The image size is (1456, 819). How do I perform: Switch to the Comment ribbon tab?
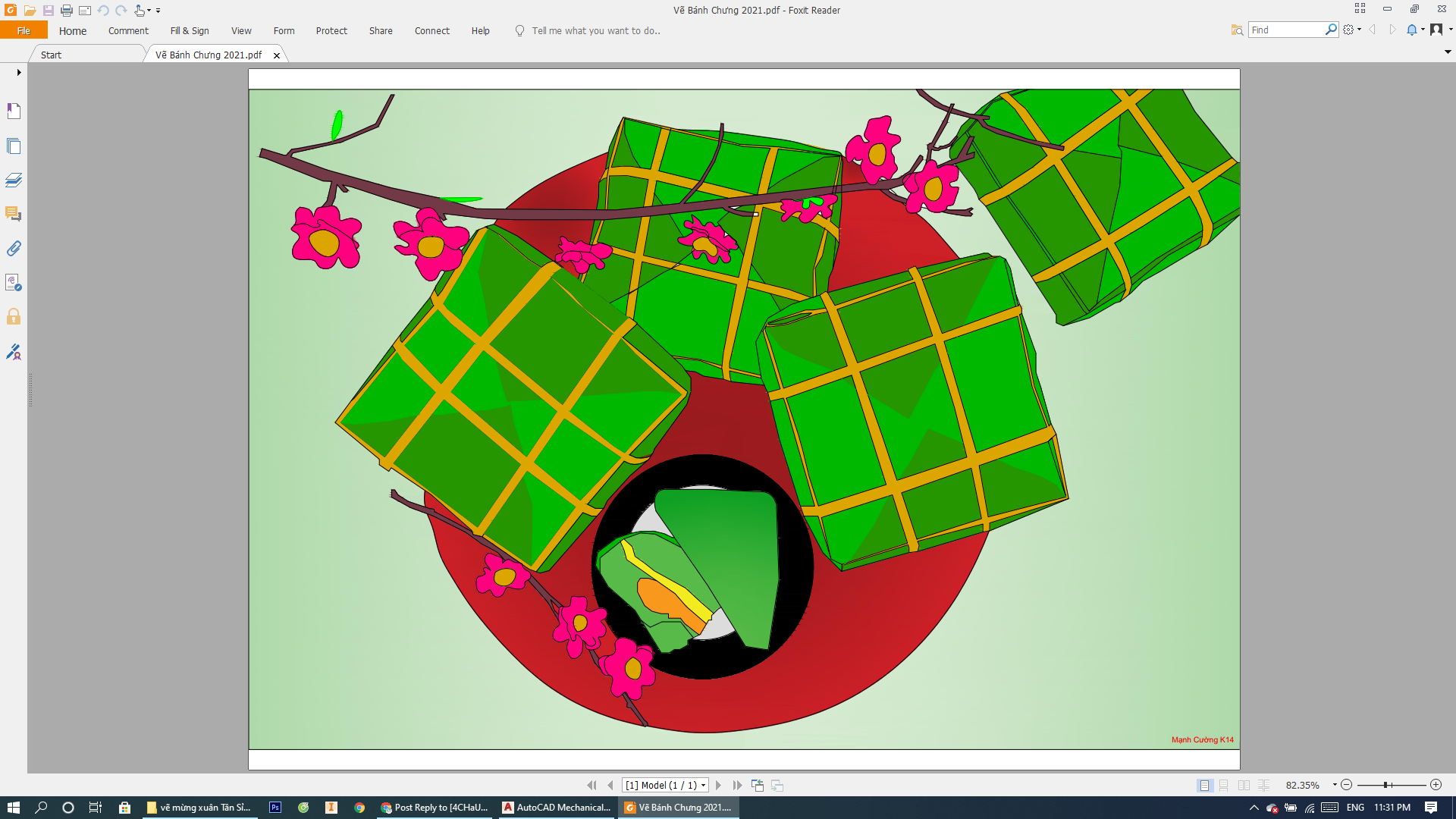(x=128, y=30)
